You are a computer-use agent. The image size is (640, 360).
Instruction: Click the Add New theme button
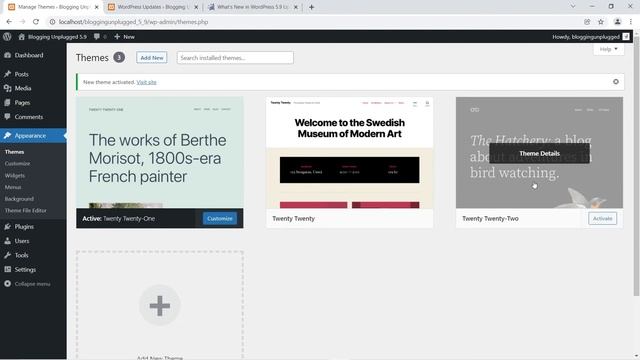pyautogui.click(x=152, y=58)
